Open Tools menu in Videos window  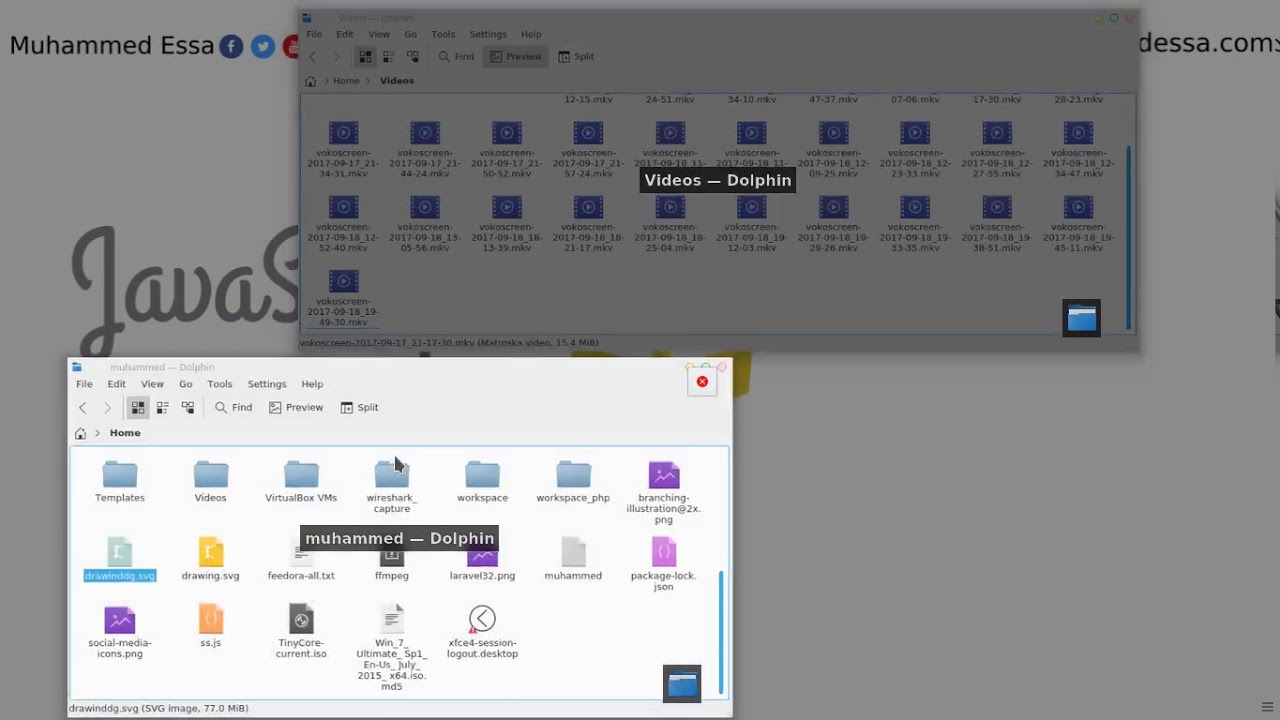tap(443, 34)
